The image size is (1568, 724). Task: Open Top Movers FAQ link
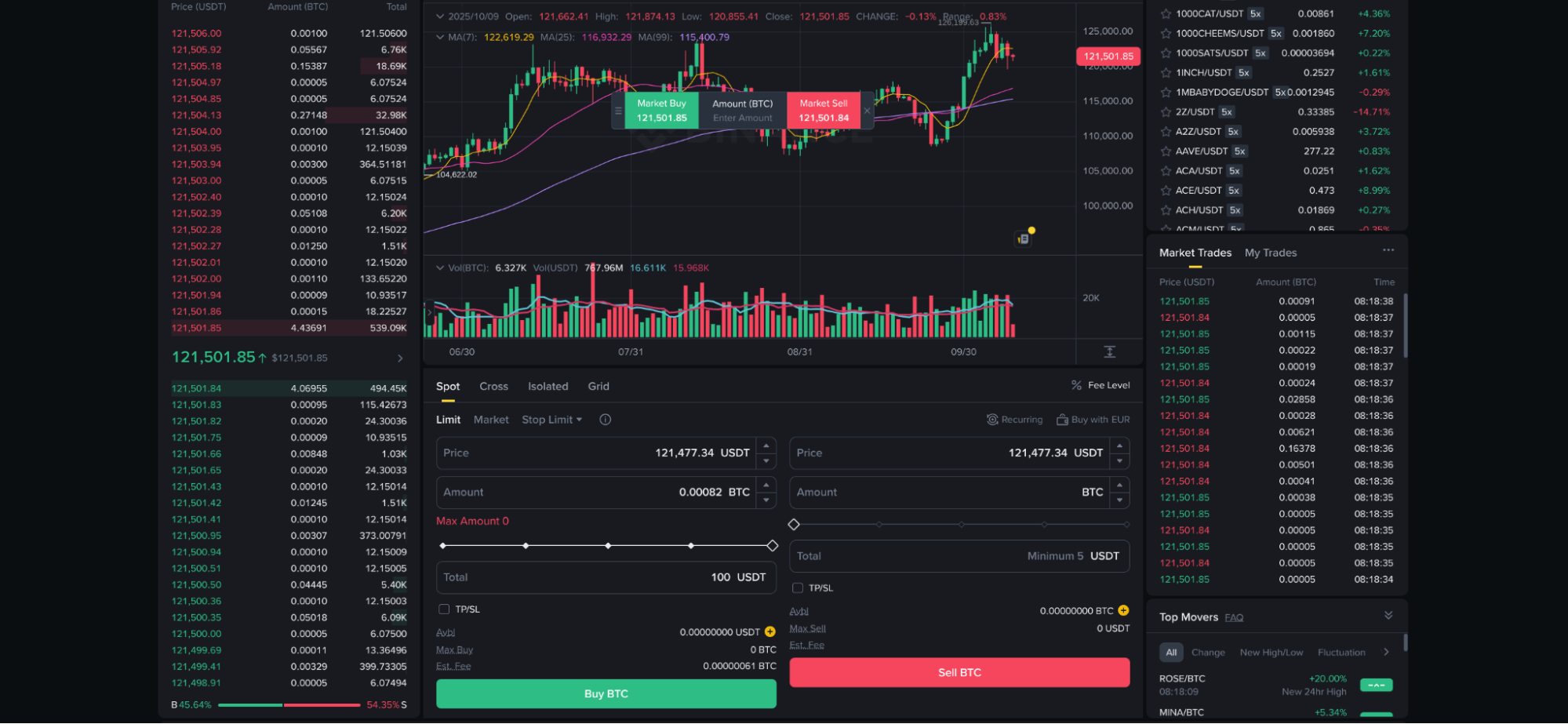pyautogui.click(x=1234, y=617)
